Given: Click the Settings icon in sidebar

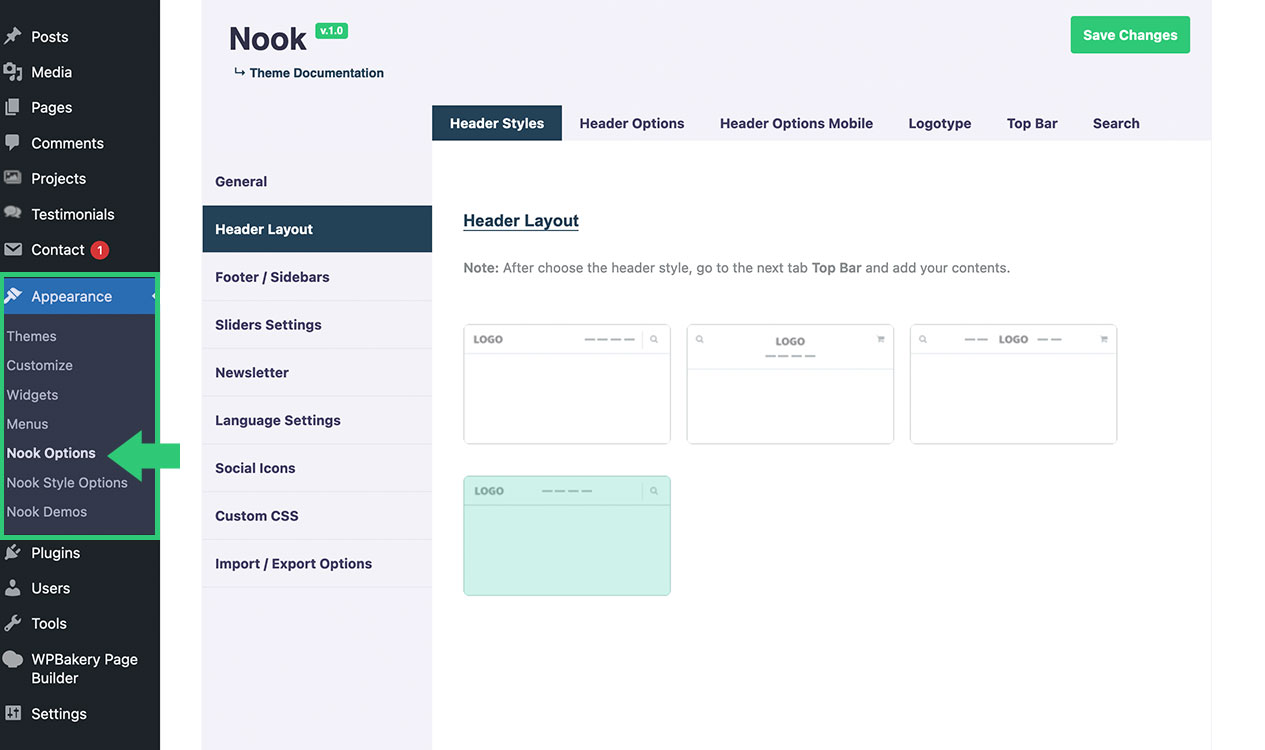Looking at the screenshot, I should 12,714.
